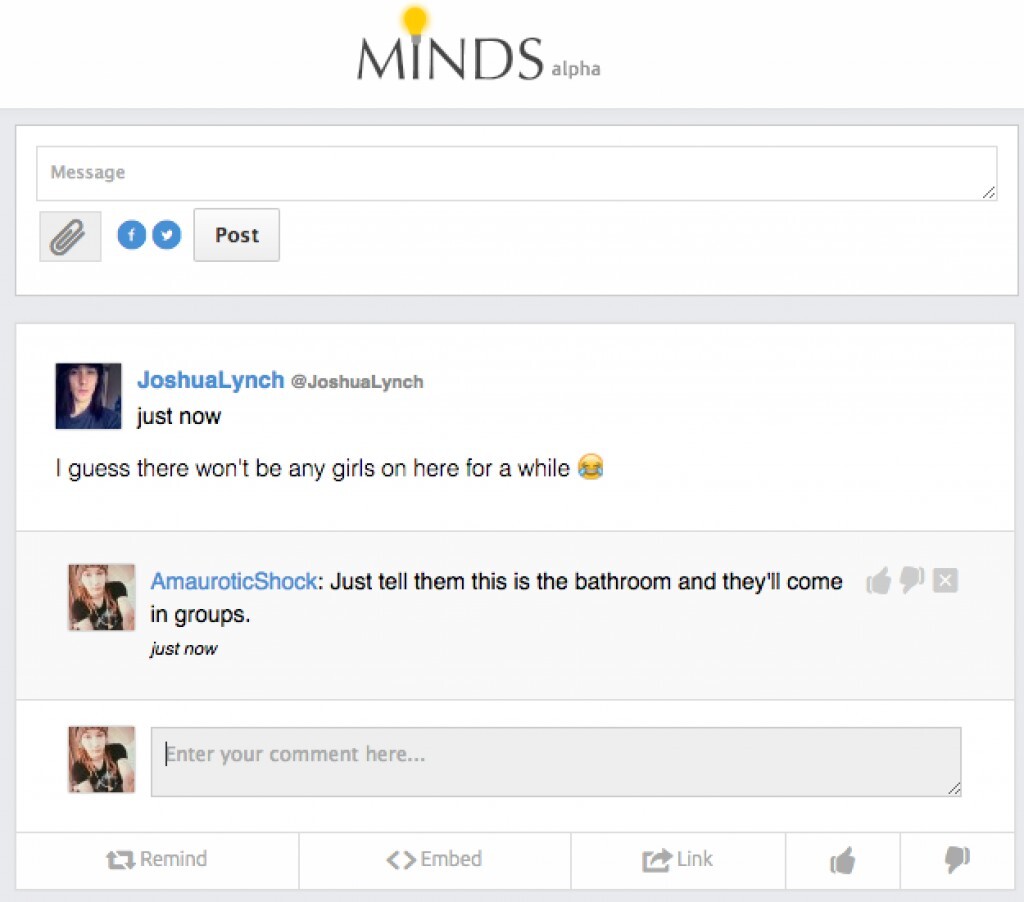Image resolution: width=1024 pixels, height=902 pixels.
Task: Click AmauroticShock's avatar beside the comment
Action: click(x=102, y=598)
